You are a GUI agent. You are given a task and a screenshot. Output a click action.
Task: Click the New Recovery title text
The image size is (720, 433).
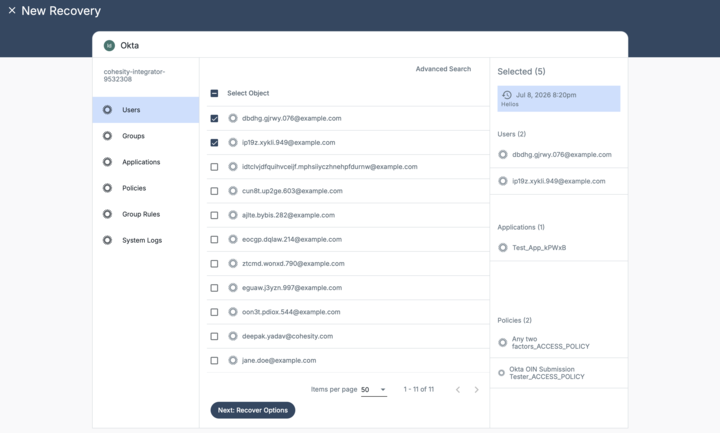61,11
